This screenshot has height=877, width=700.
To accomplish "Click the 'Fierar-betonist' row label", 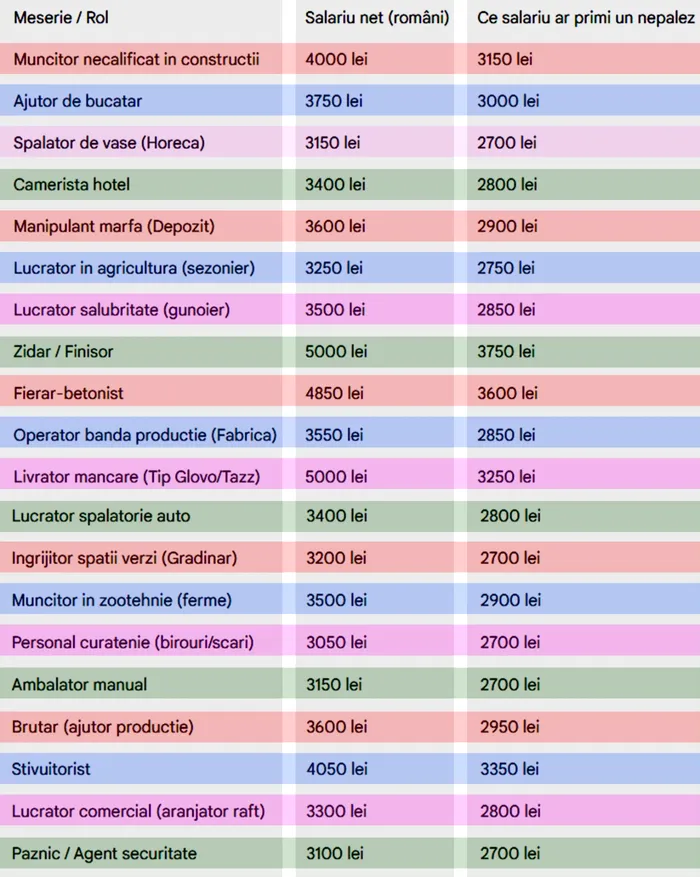I will point(69,393).
